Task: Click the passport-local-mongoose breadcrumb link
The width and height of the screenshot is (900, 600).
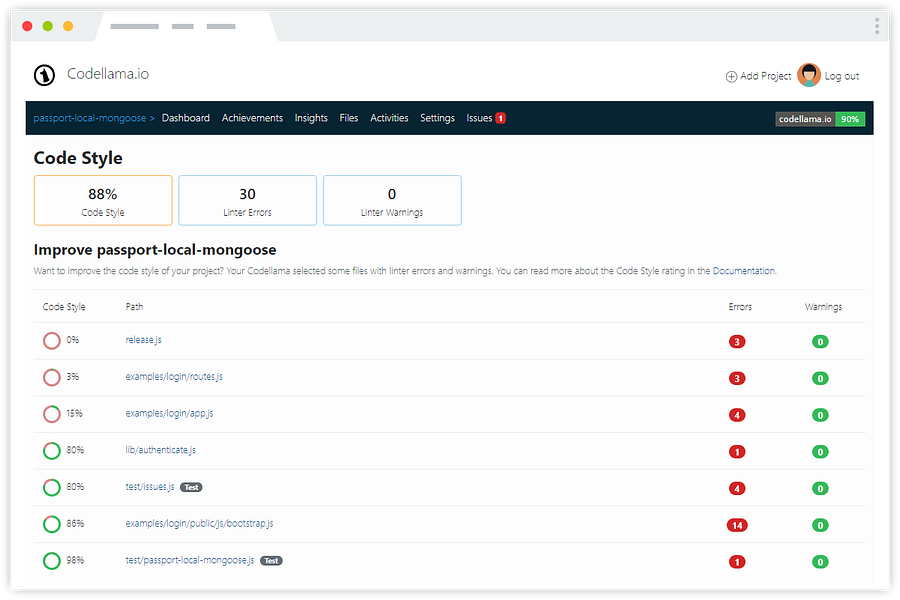Action: (x=90, y=118)
